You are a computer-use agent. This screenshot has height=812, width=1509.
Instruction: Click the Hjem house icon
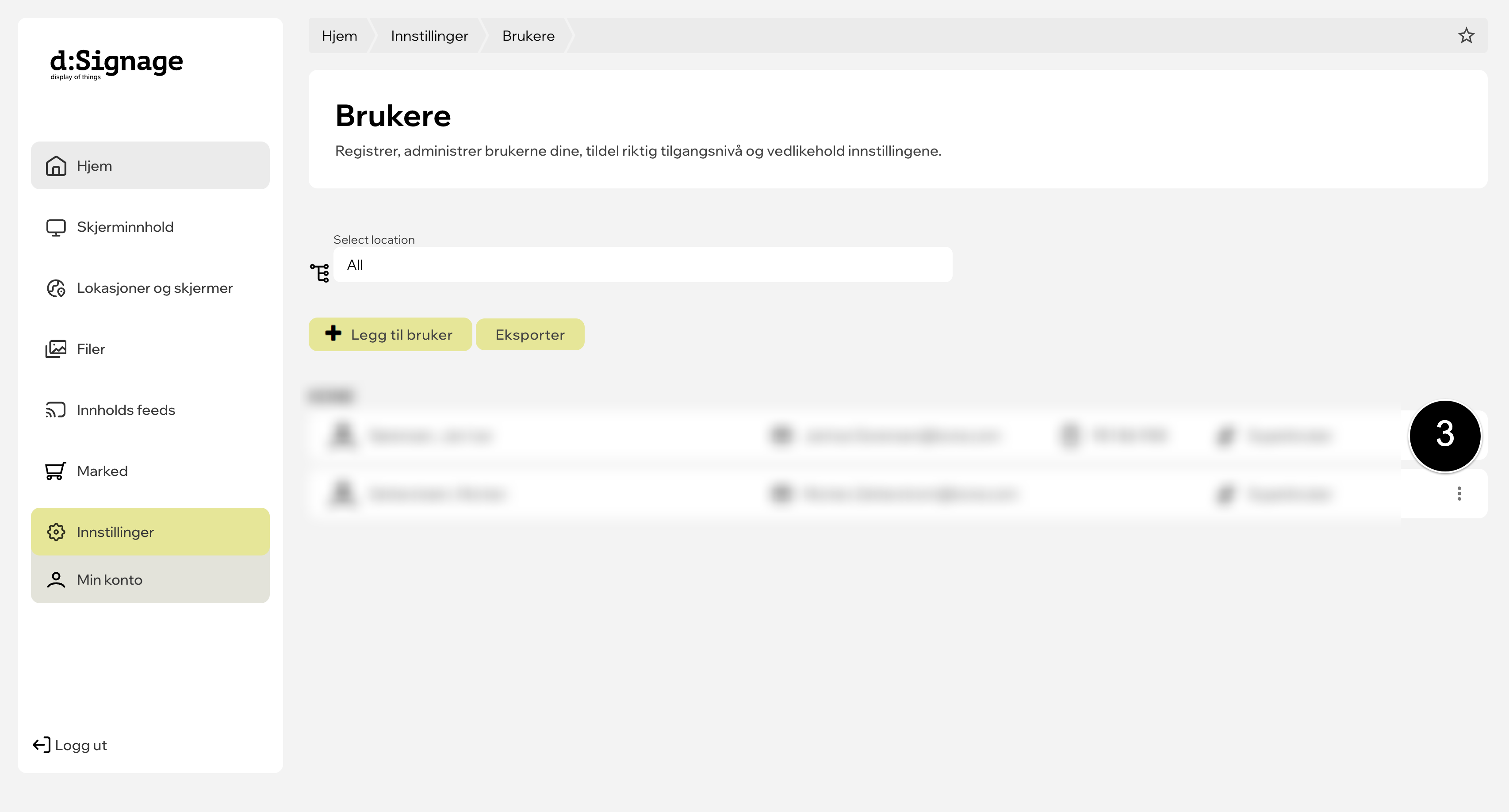coord(56,166)
